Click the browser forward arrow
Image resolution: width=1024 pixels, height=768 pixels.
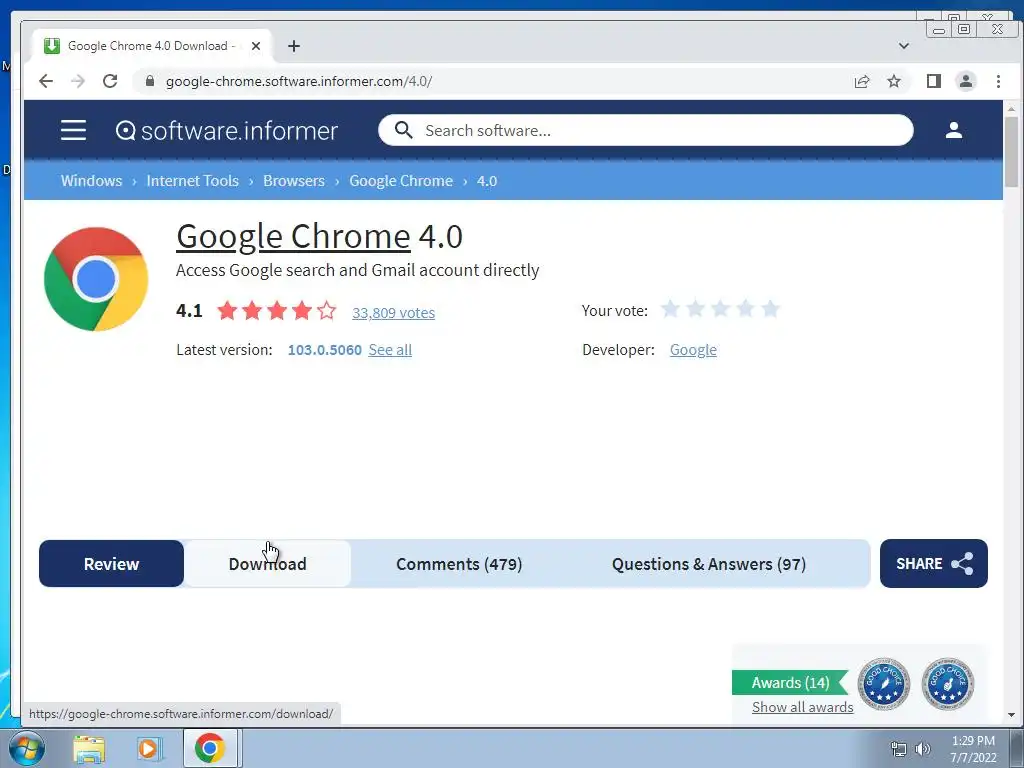78,81
